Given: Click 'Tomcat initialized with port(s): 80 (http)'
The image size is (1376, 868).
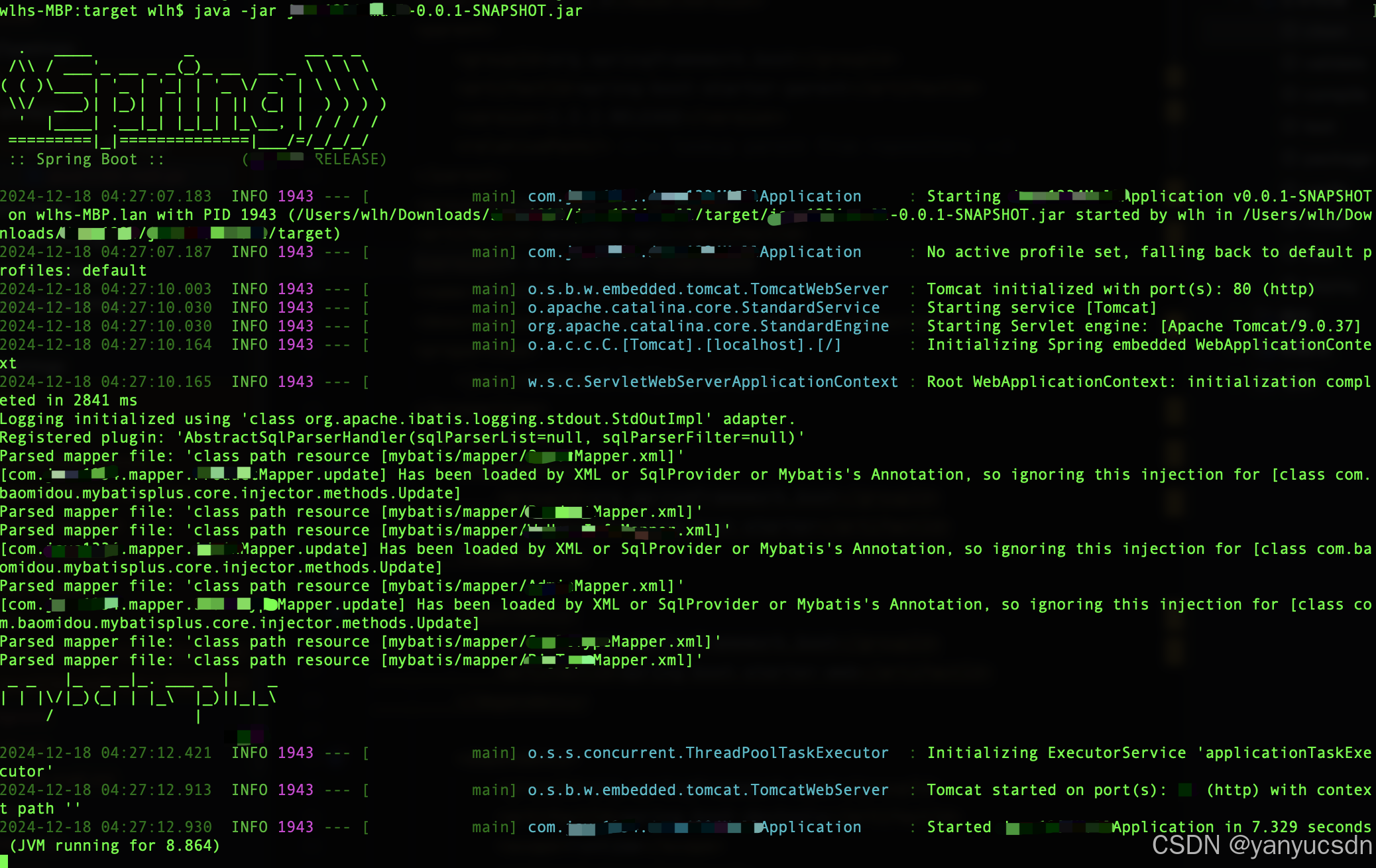Looking at the screenshot, I should 1119,290.
